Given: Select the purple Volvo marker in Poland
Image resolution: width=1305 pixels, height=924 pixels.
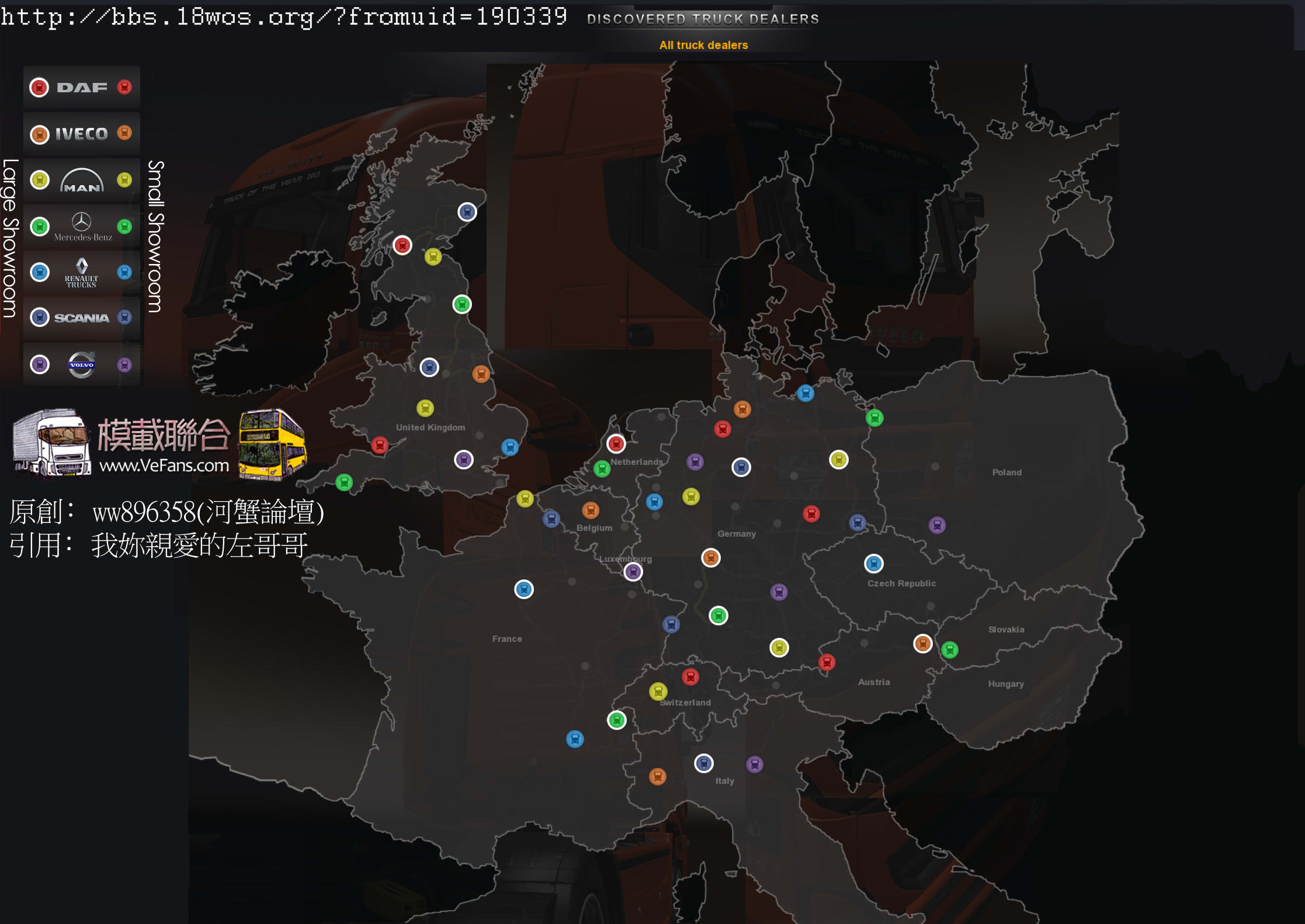Looking at the screenshot, I should tap(937, 525).
